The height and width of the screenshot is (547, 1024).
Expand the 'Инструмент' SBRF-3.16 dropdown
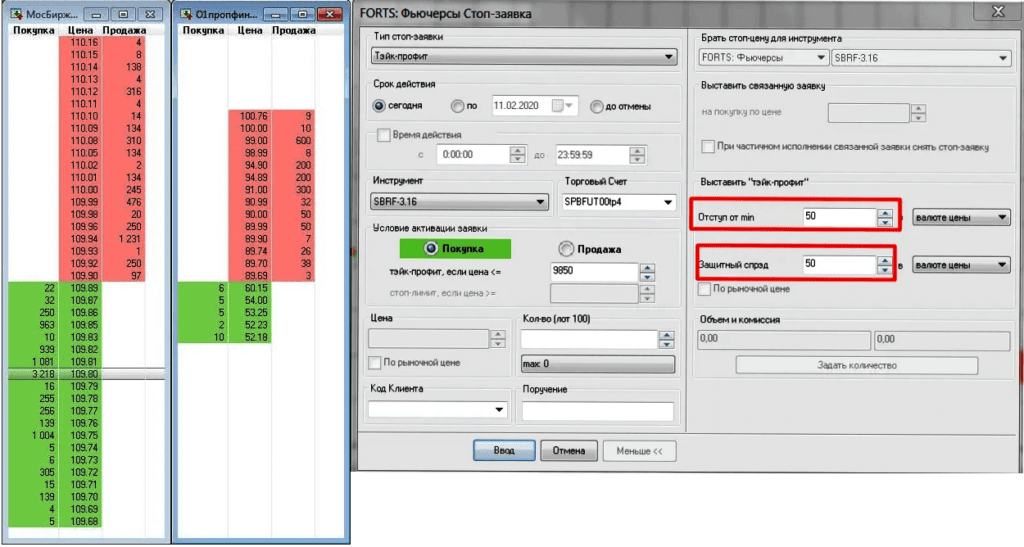click(x=460, y=202)
